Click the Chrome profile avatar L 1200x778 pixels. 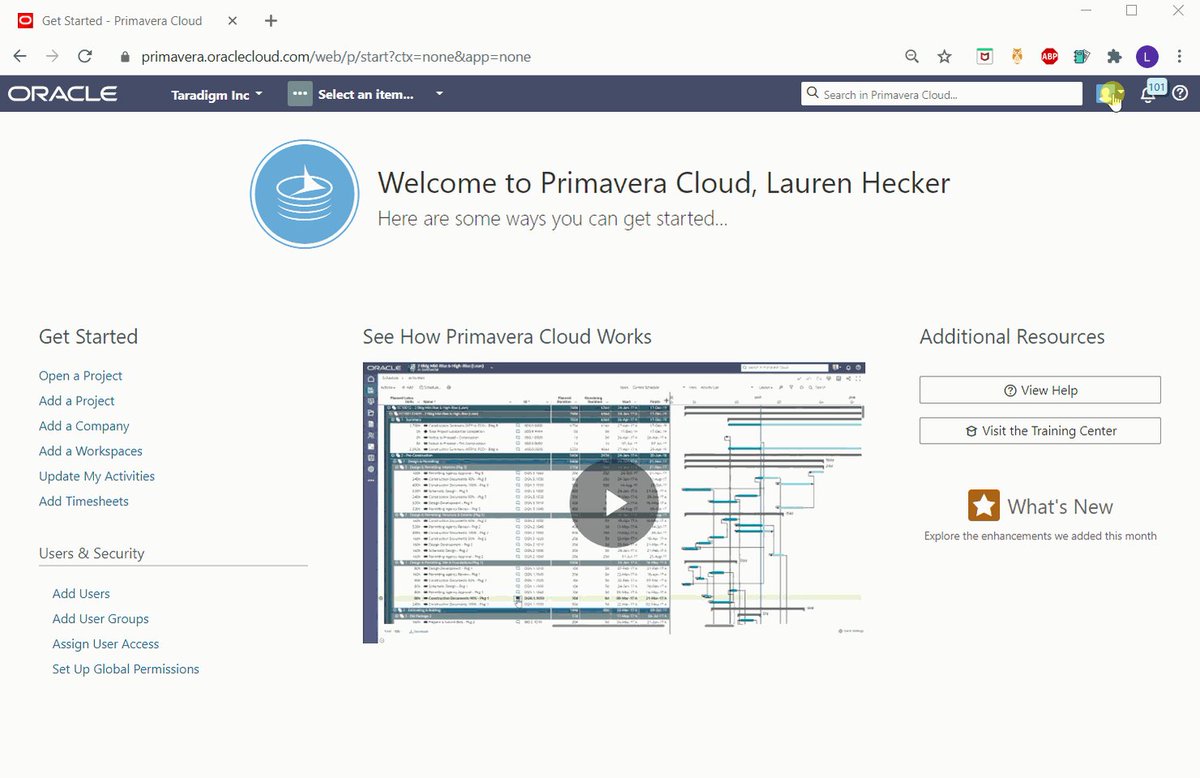pos(1148,57)
